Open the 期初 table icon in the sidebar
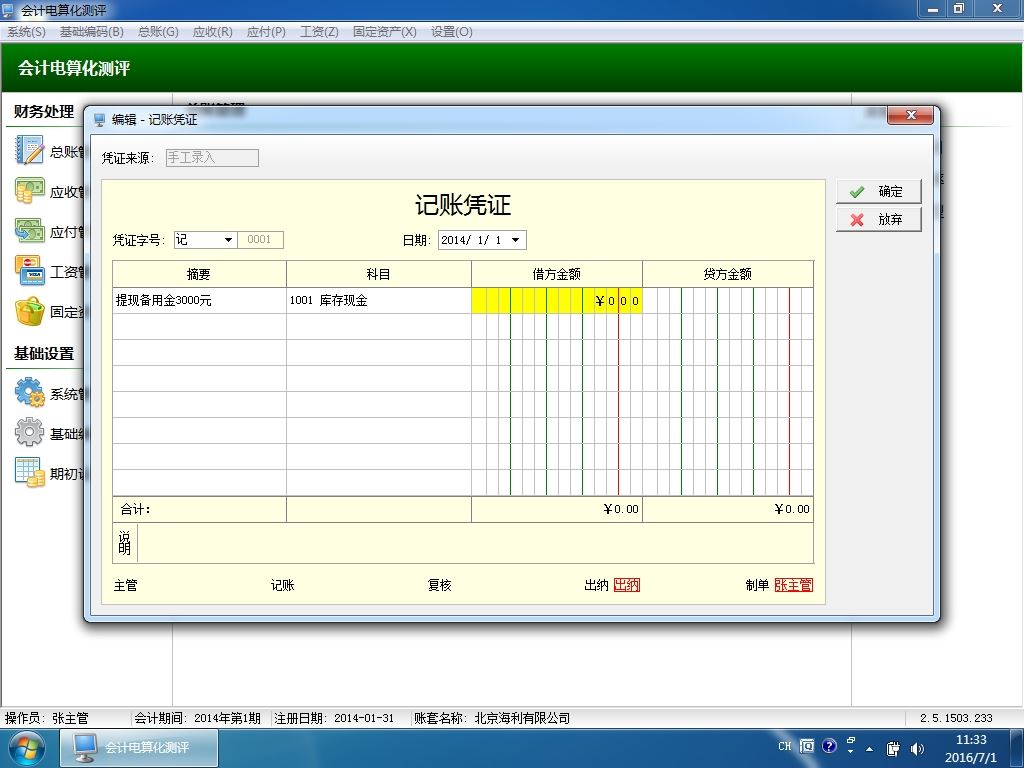This screenshot has height=768, width=1024. 29,473
